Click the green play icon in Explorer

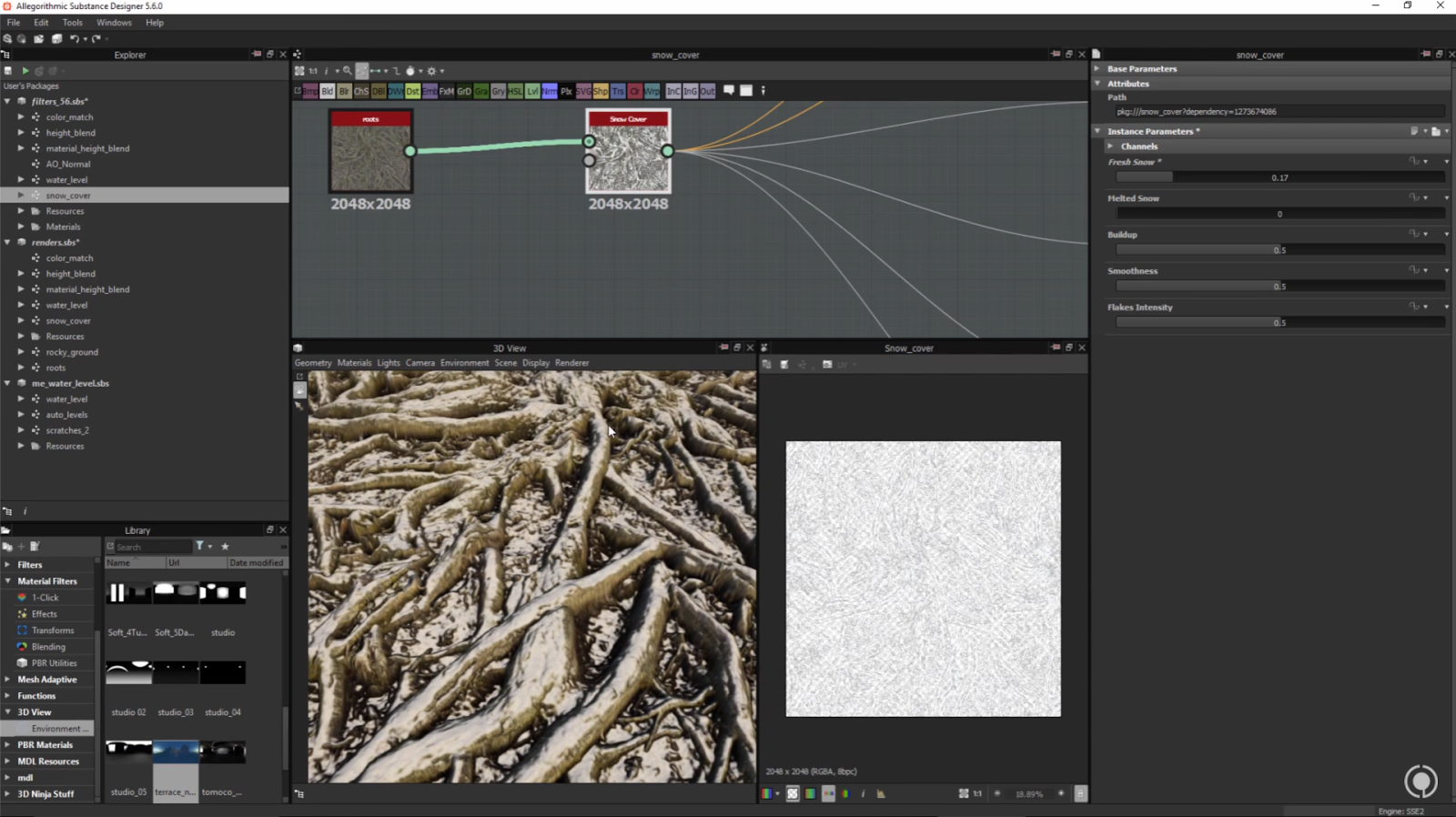[x=25, y=71]
